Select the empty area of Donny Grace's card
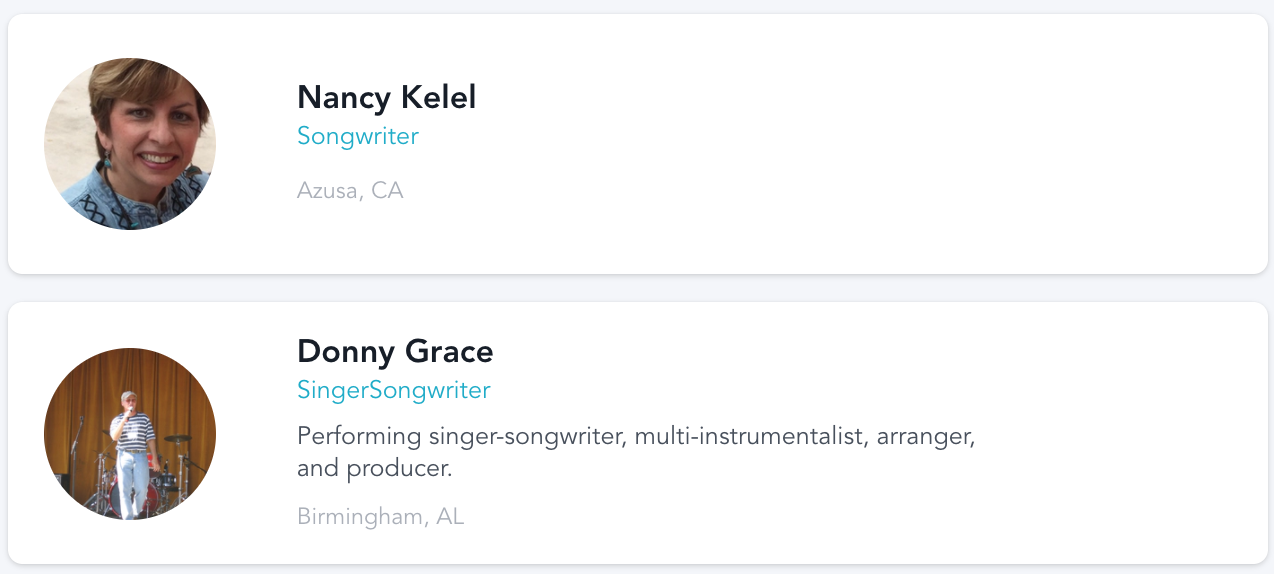1274x574 pixels. pyautogui.click(x=1120, y=434)
